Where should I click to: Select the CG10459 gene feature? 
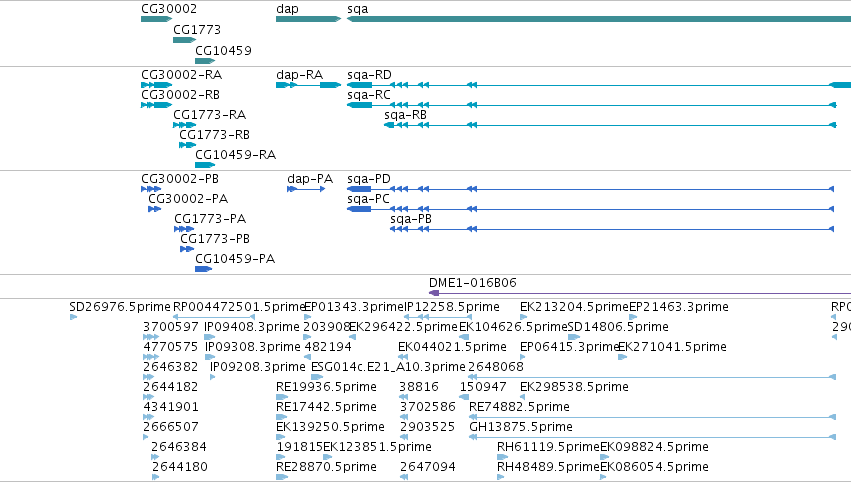click(x=205, y=61)
